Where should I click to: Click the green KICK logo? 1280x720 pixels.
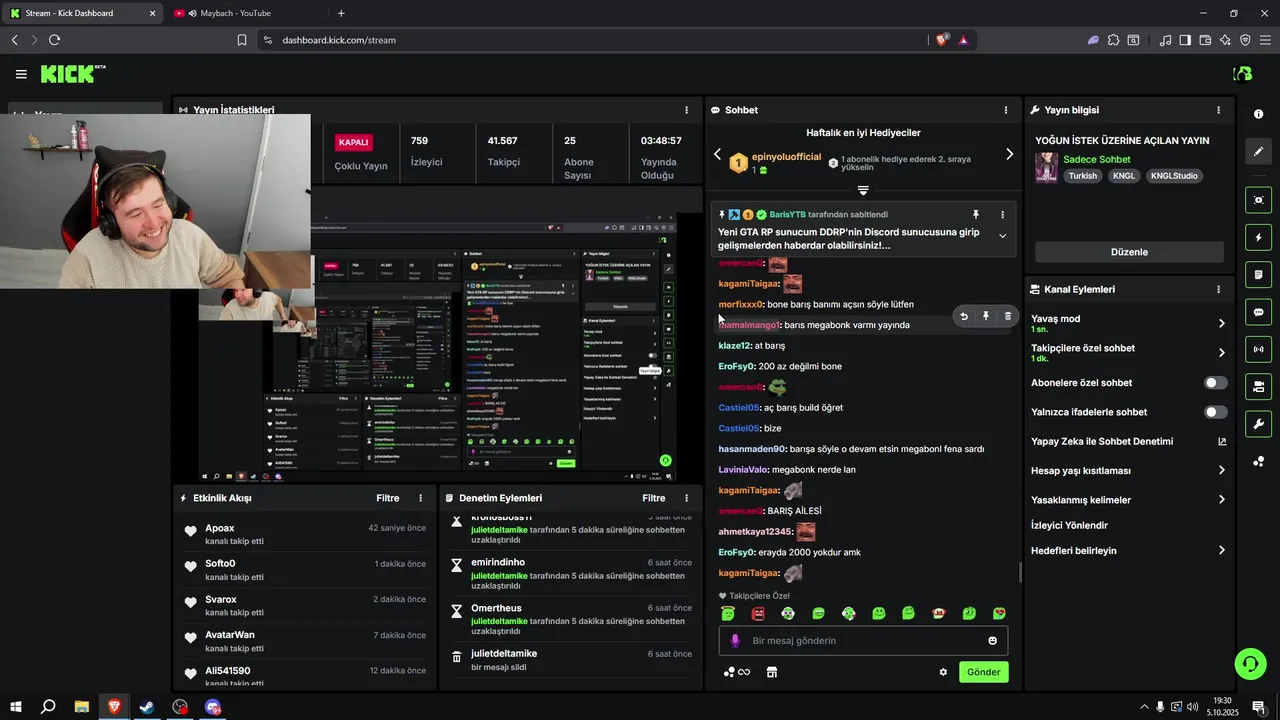pyautogui.click(x=72, y=74)
